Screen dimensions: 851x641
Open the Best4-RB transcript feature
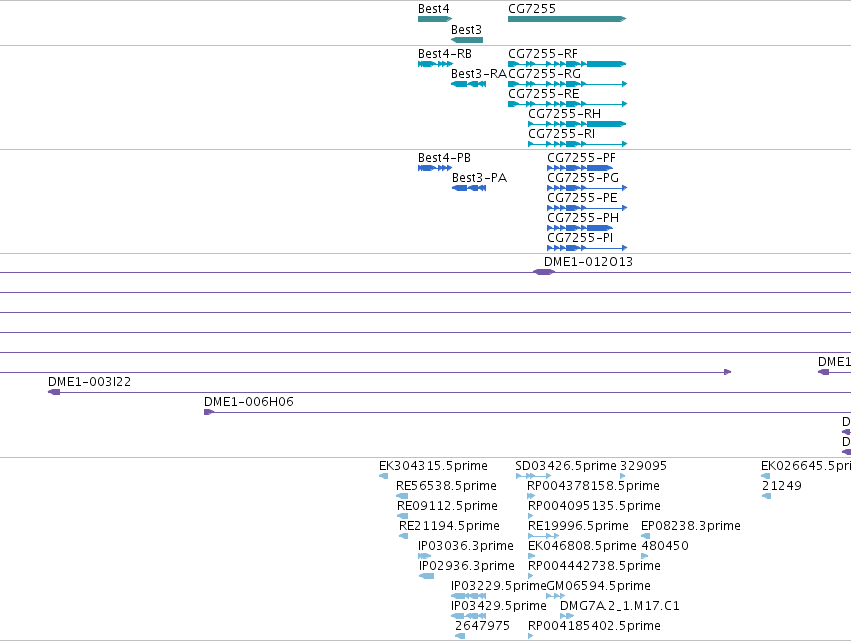coord(435,64)
